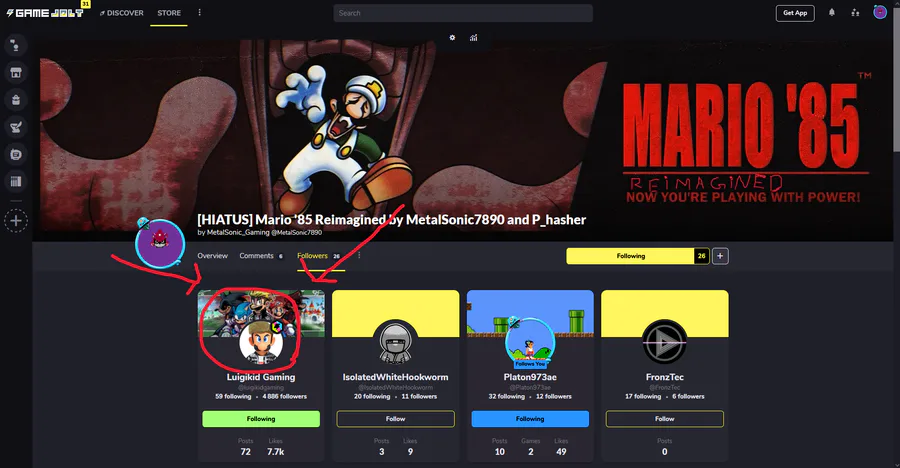Open the Followers tab

click(319, 256)
